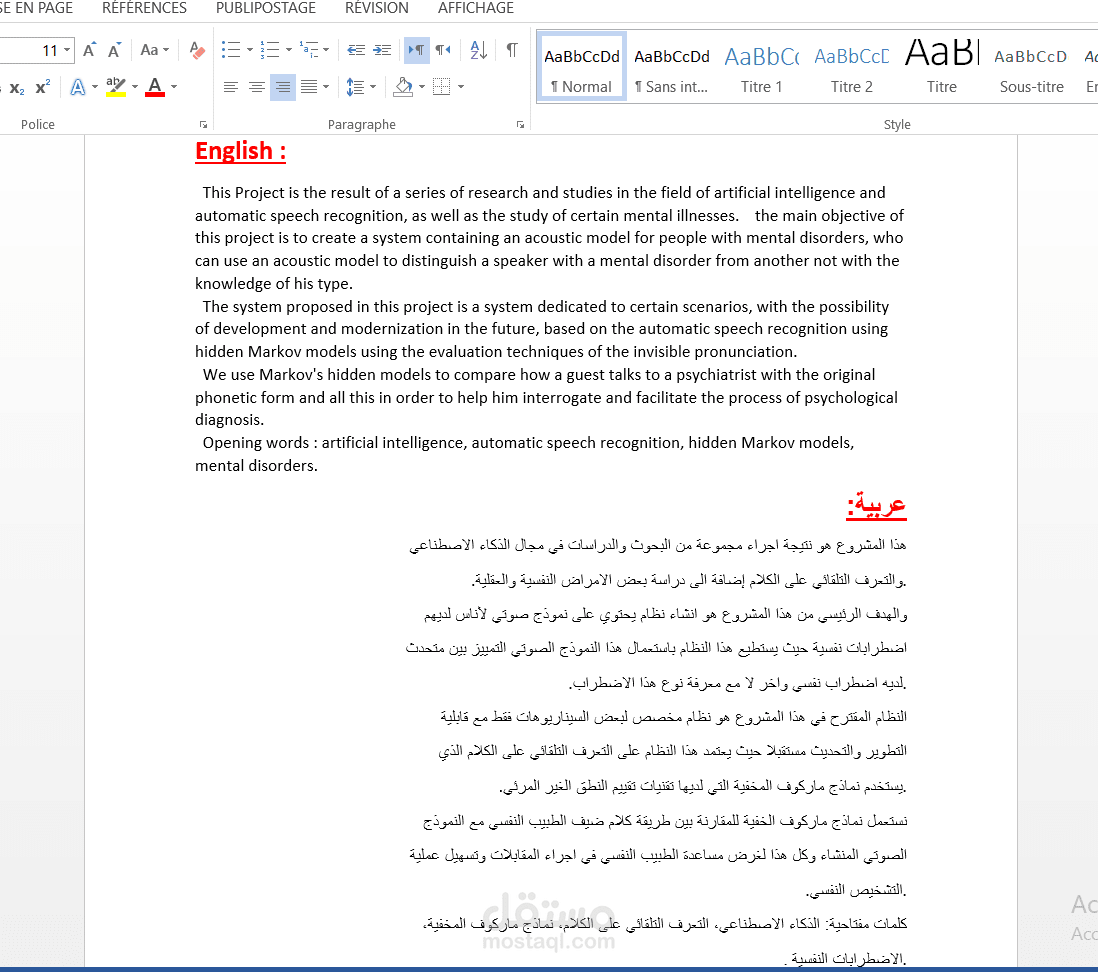Increase paragraph indent
This screenshot has width=1098, height=972.
(x=382, y=50)
